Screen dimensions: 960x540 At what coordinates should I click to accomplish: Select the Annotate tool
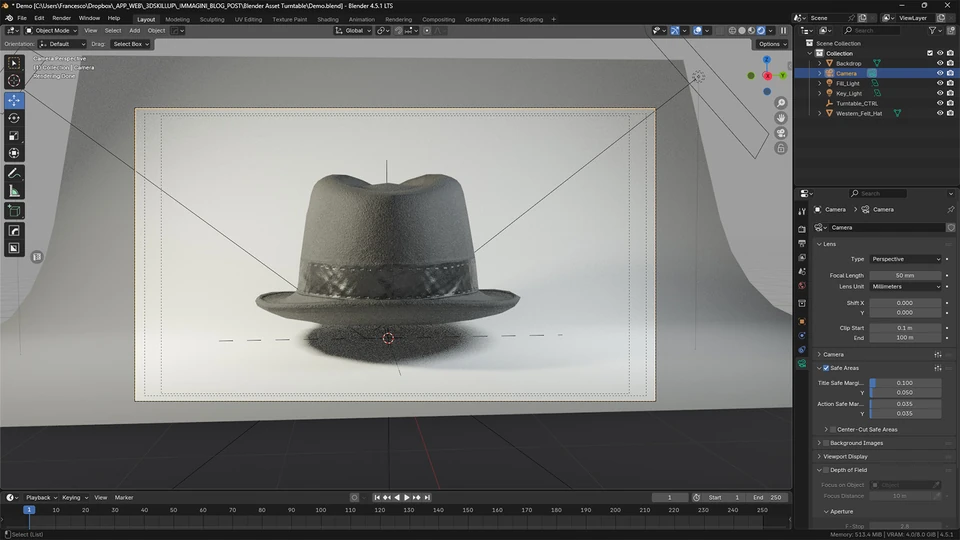point(14,174)
